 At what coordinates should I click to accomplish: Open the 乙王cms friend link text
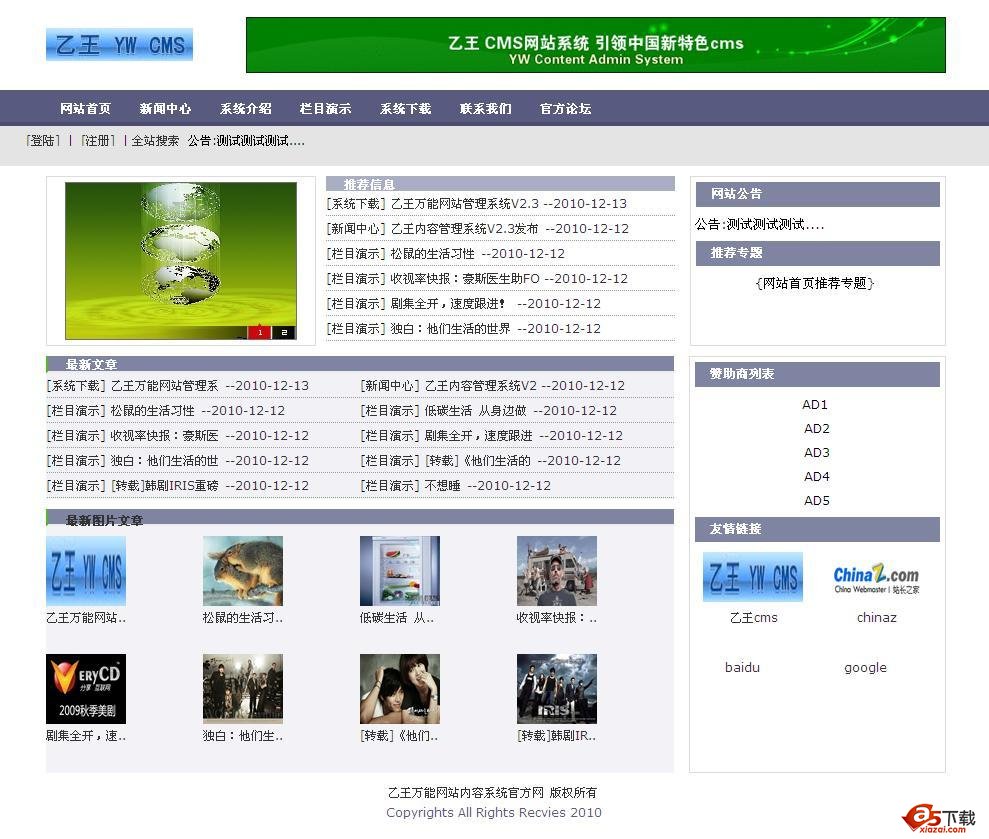click(x=754, y=618)
